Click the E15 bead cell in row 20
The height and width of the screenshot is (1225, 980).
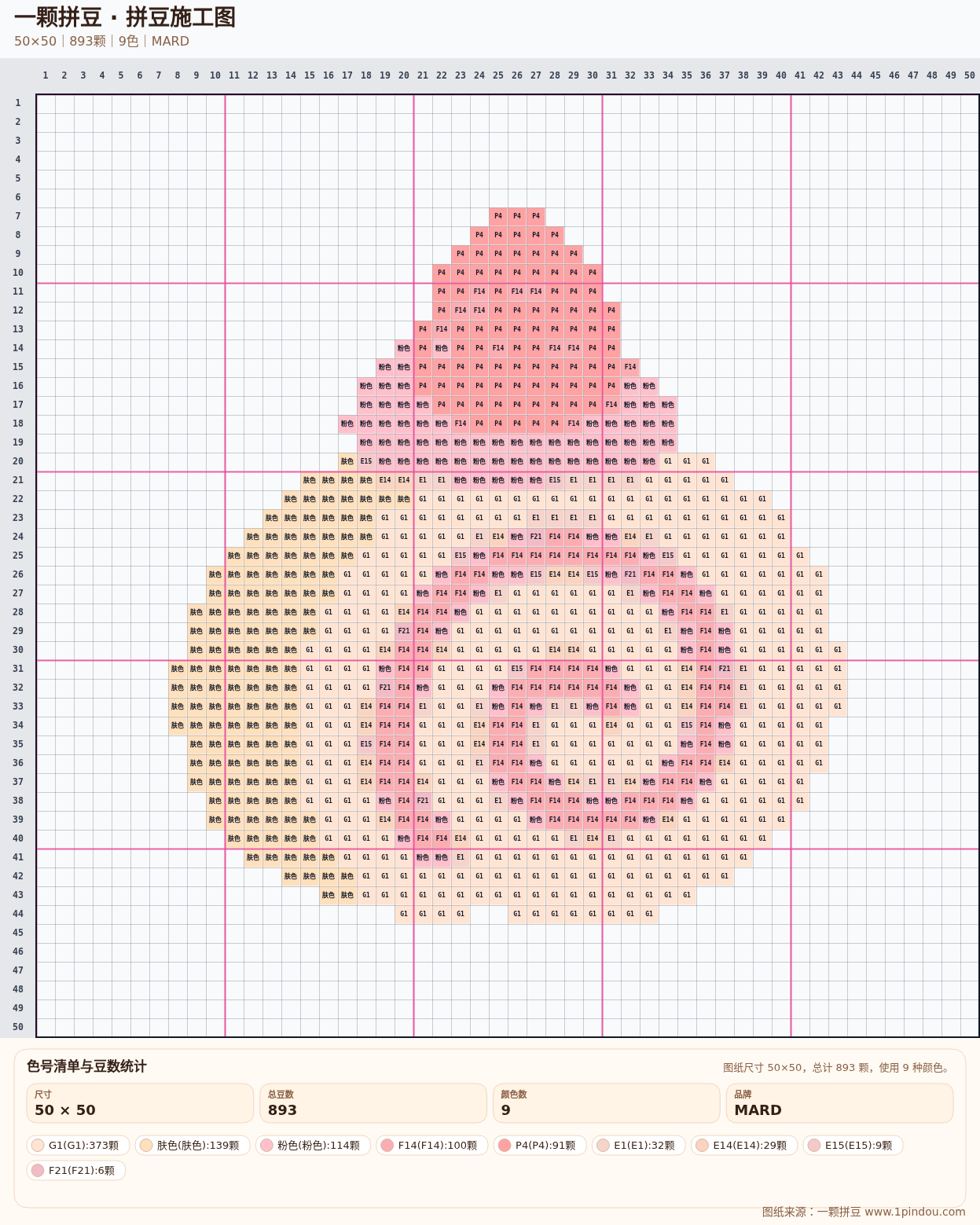[366, 461]
